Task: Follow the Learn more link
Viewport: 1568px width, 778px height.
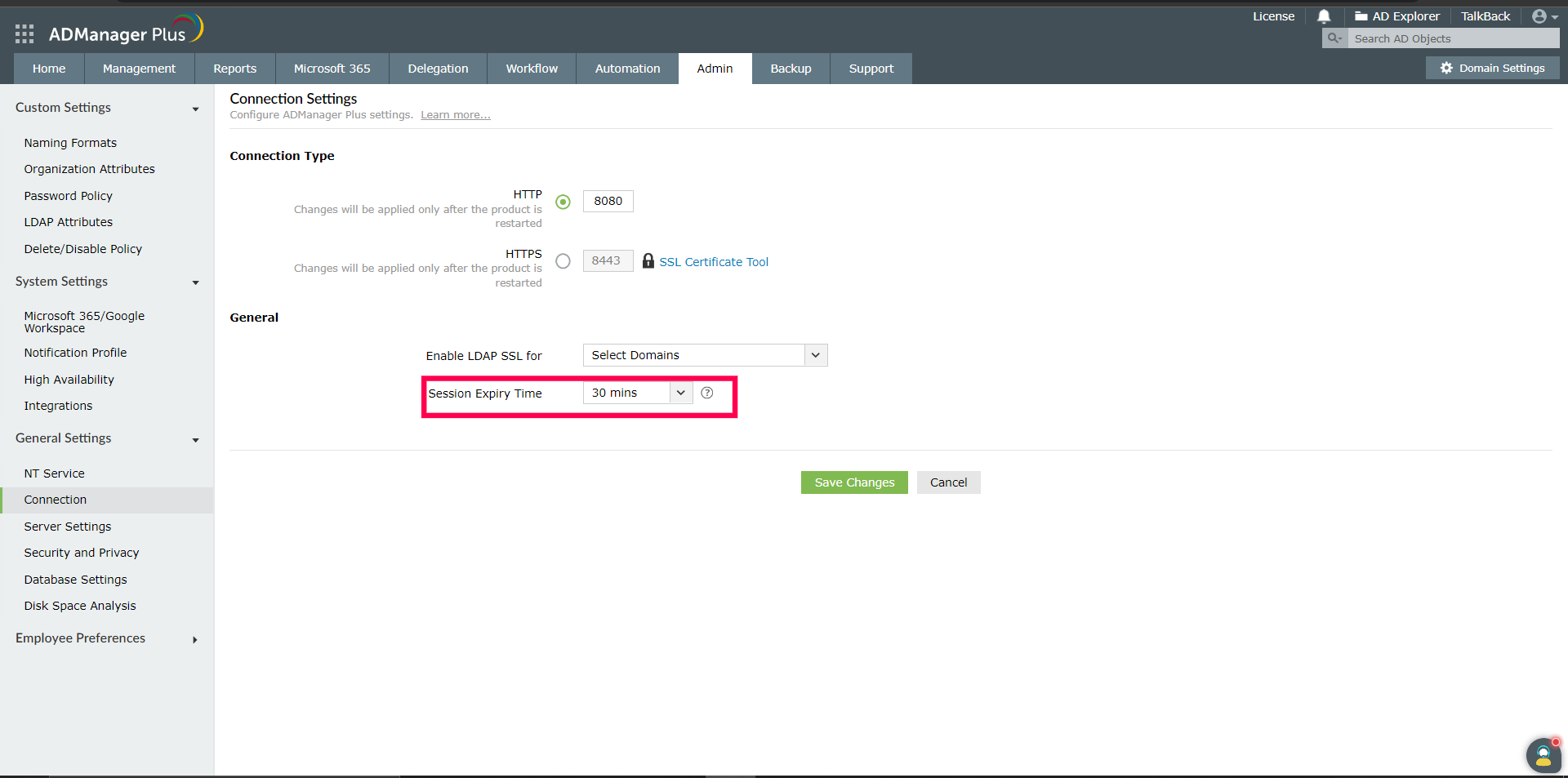Action: 456,115
